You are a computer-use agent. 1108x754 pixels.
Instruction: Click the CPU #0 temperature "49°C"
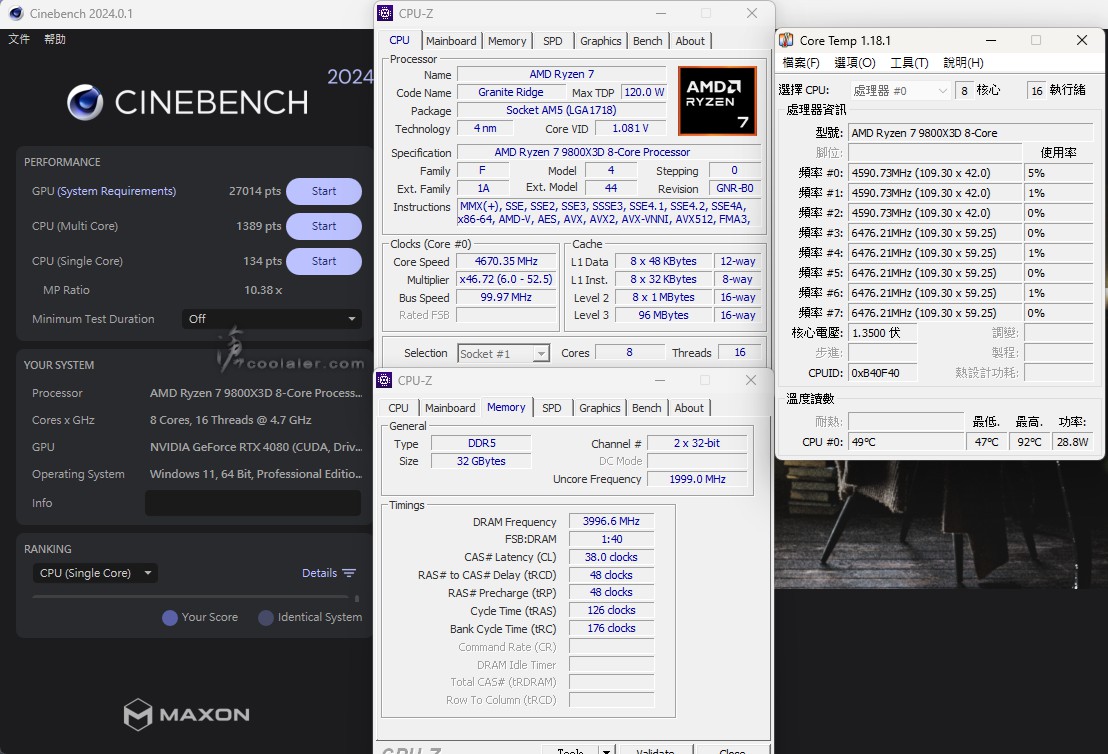[906, 442]
